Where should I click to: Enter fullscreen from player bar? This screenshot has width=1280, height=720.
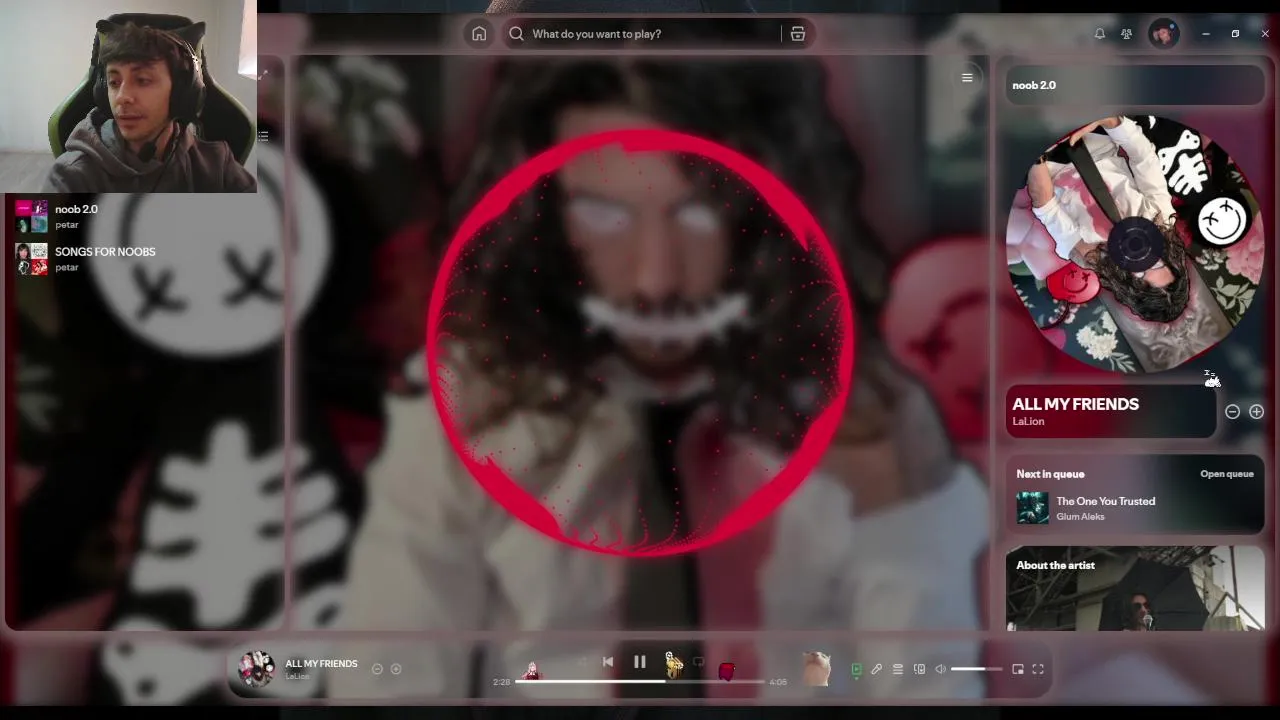(1038, 669)
